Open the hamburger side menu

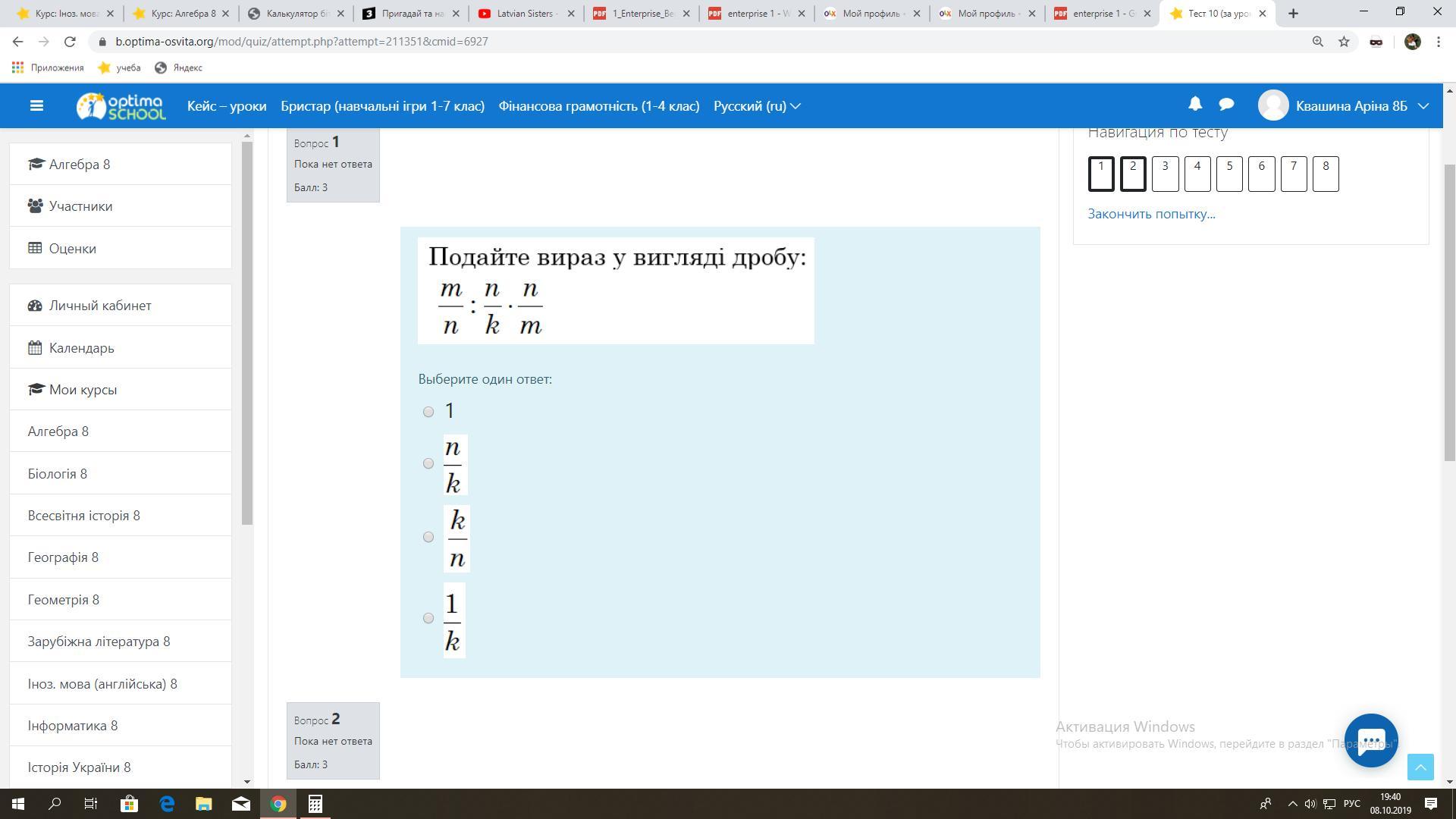coord(36,106)
